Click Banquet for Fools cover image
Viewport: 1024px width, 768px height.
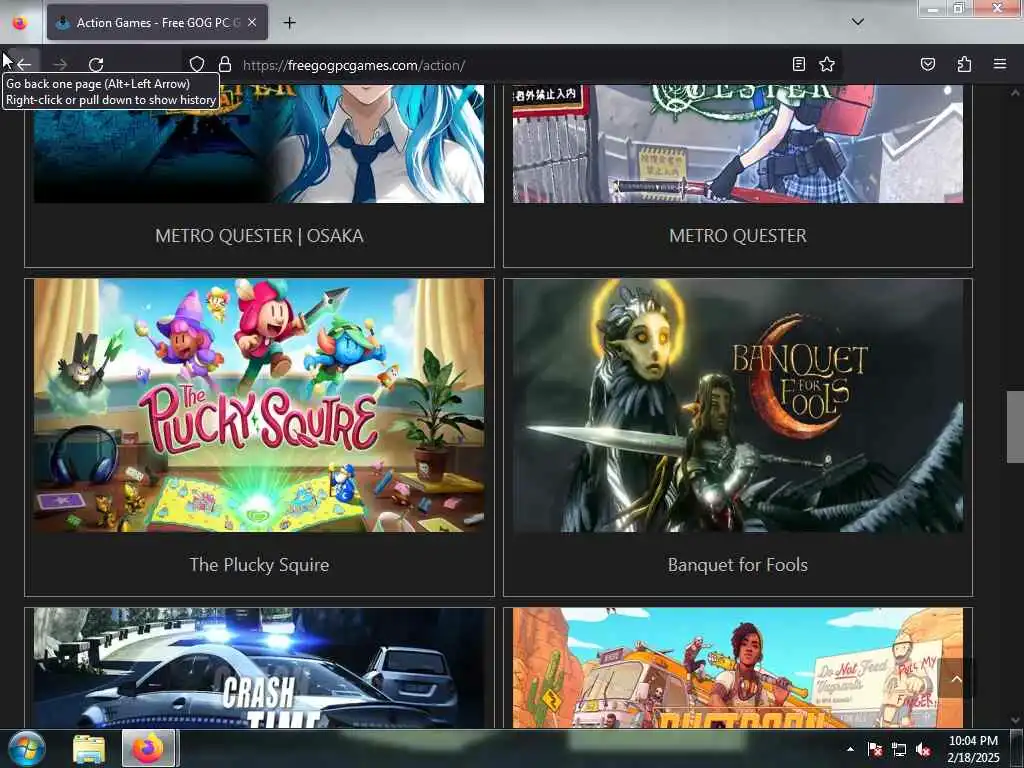[738, 406]
